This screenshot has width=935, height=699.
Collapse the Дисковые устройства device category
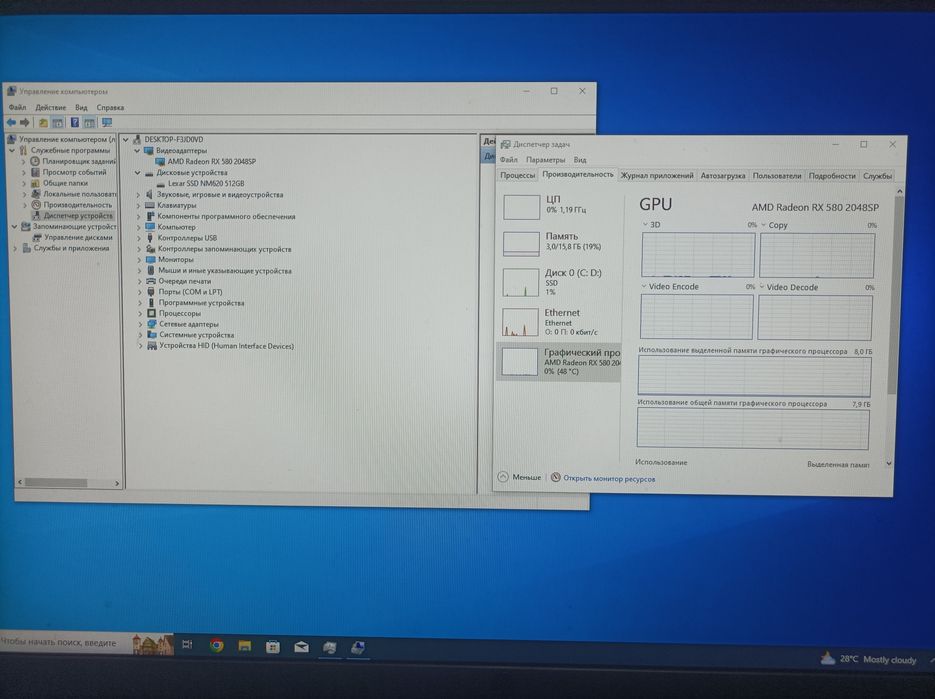coord(137,172)
